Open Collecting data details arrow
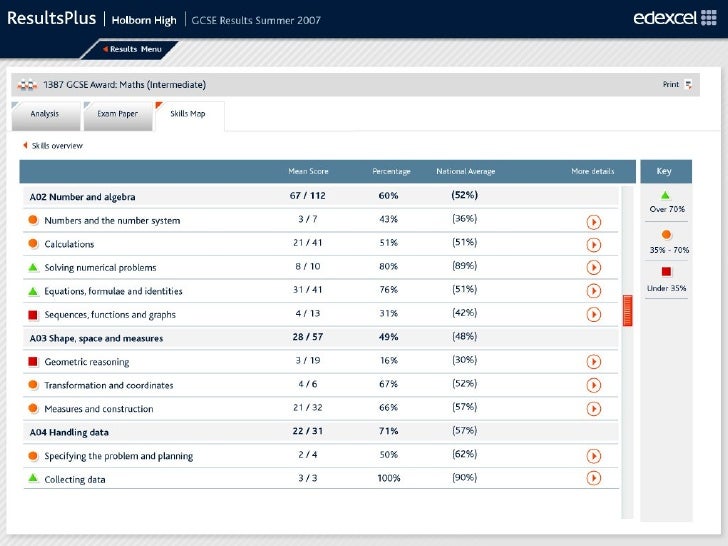Image resolution: width=728 pixels, height=546 pixels. point(593,479)
